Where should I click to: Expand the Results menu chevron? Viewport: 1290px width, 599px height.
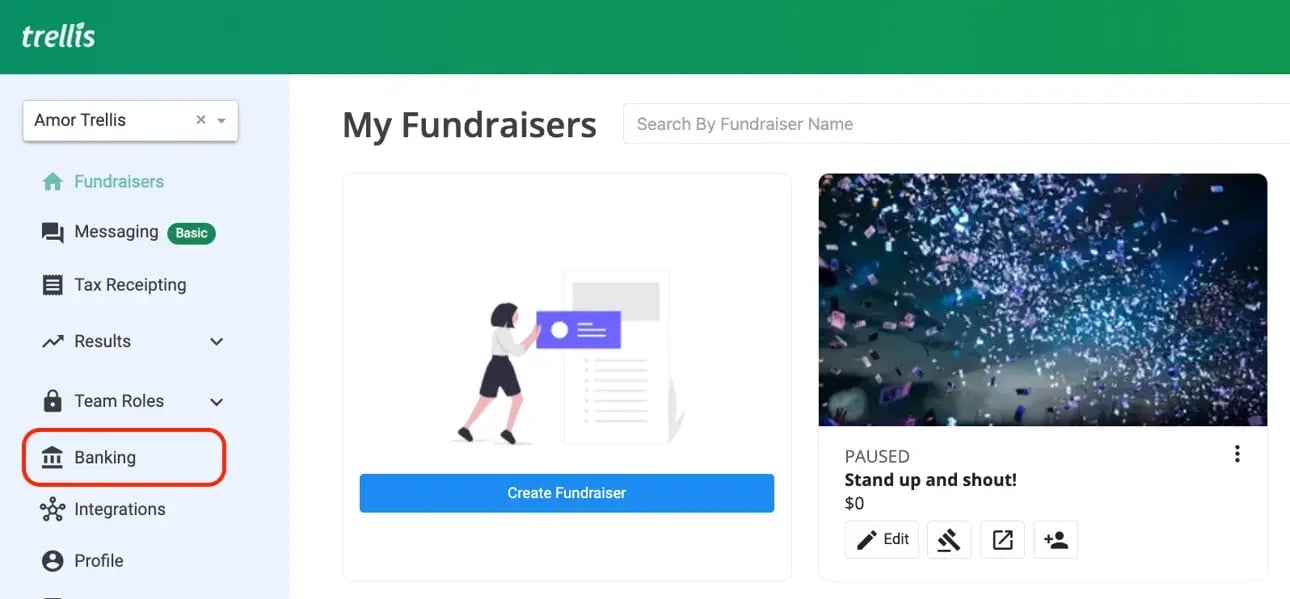tap(216, 342)
